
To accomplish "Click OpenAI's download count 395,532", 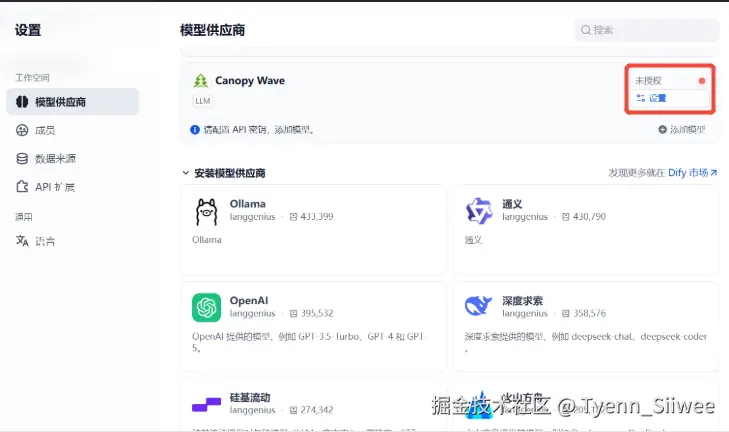I will pos(317,313).
